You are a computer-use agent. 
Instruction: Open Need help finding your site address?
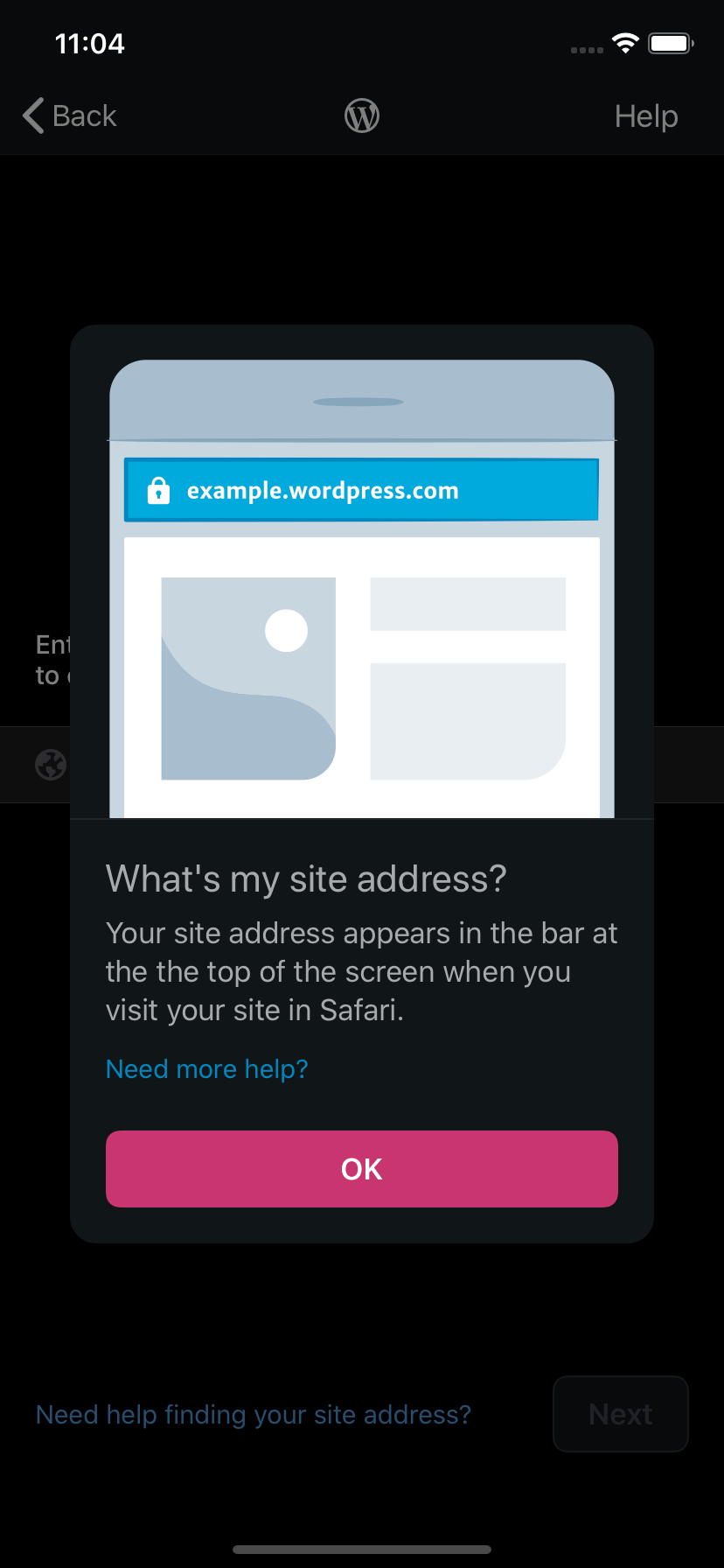click(x=254, y=1414)
